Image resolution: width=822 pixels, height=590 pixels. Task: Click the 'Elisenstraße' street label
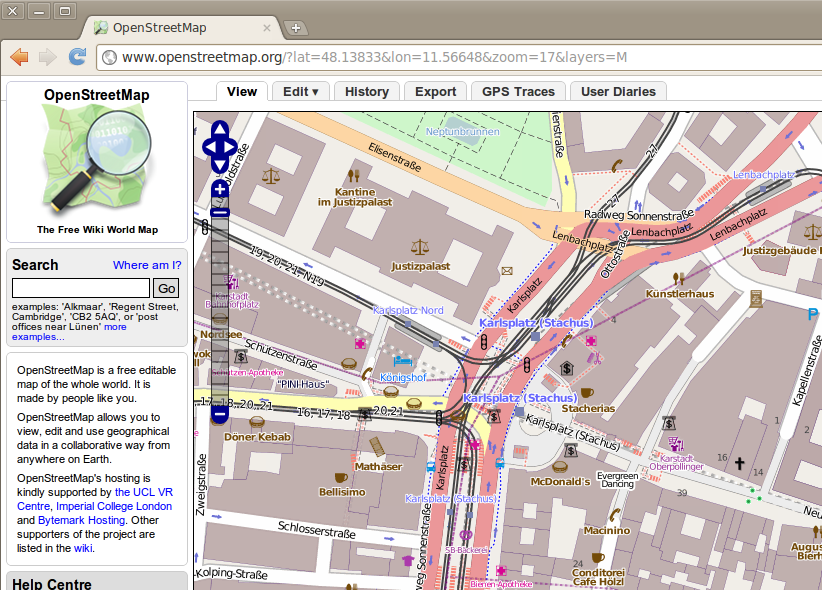395,157
